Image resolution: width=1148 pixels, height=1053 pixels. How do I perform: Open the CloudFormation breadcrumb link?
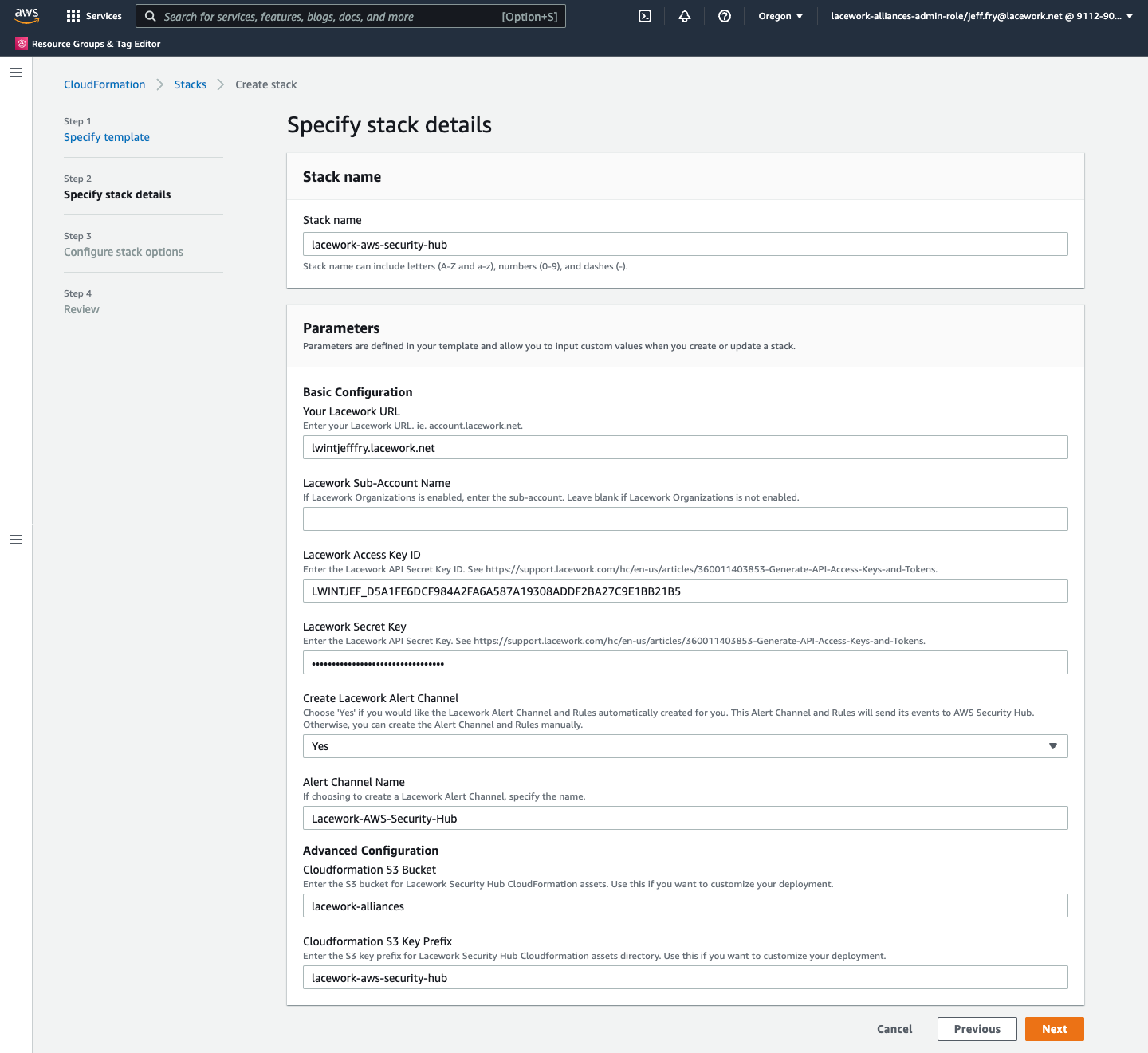click(x=104, y=84)
